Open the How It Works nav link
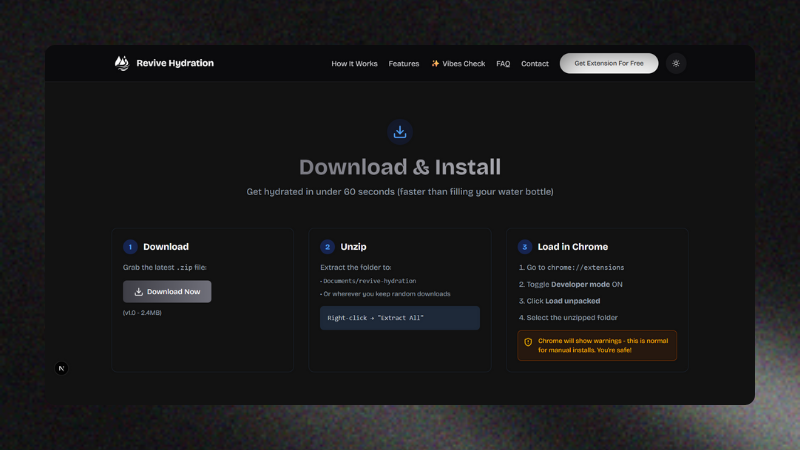 click(x=354, y=64)
